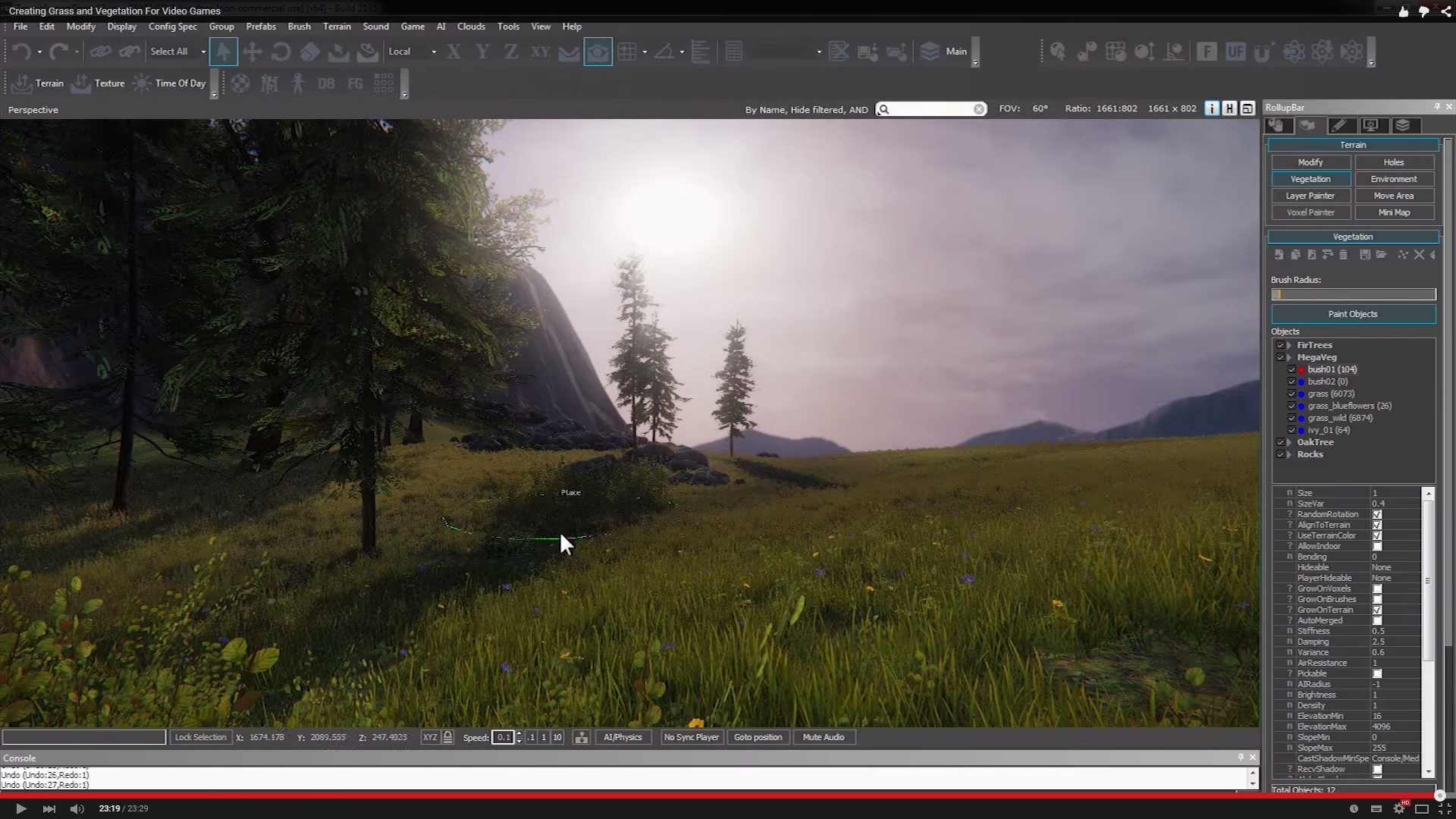Click the trash delete icon in Vegetation panel
Image resolution: width=1456 pixels, height=819 pixels.
pyautogui.click(x=1344, y=255)
